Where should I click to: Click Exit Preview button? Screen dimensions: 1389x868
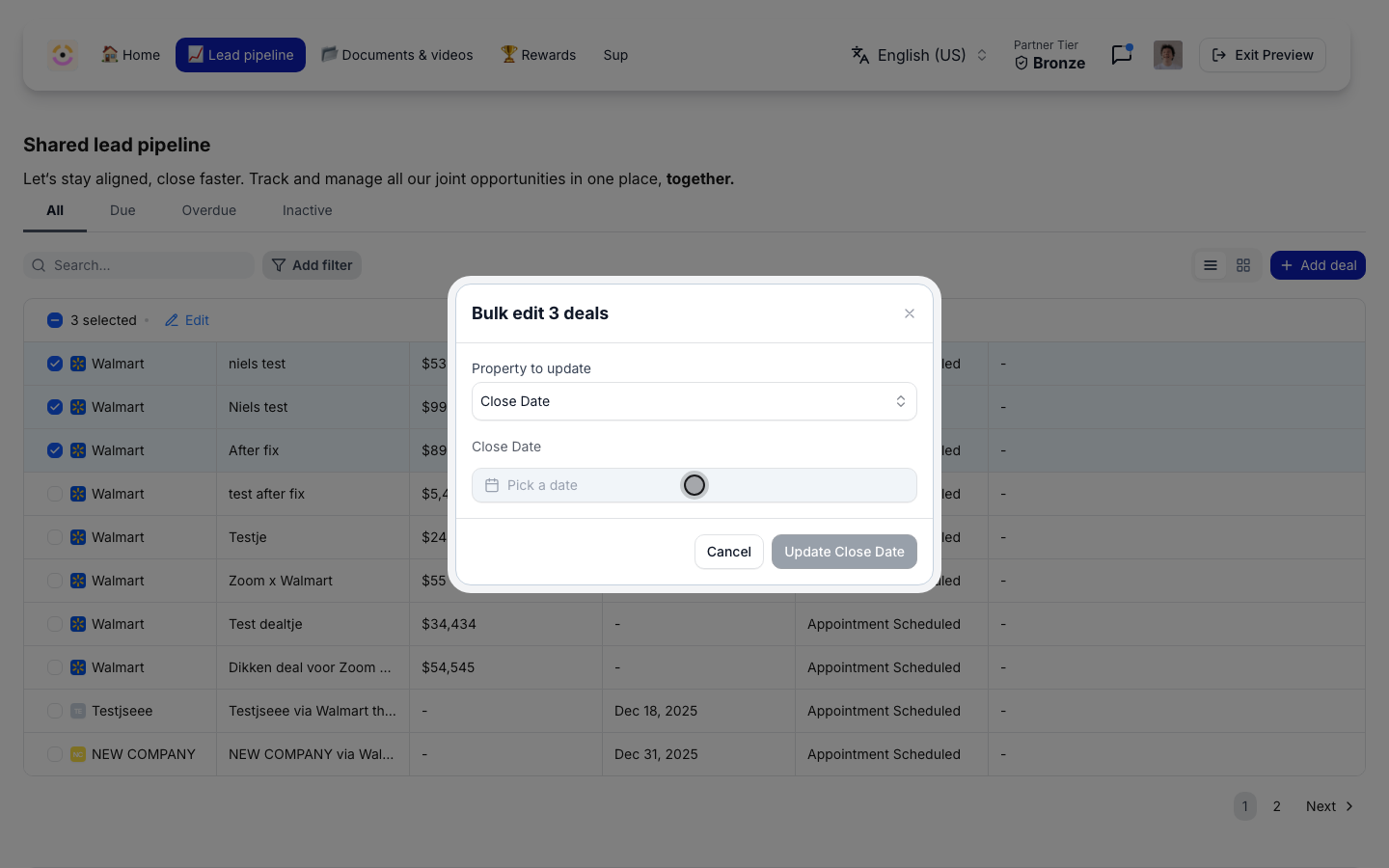point(1263,55)
